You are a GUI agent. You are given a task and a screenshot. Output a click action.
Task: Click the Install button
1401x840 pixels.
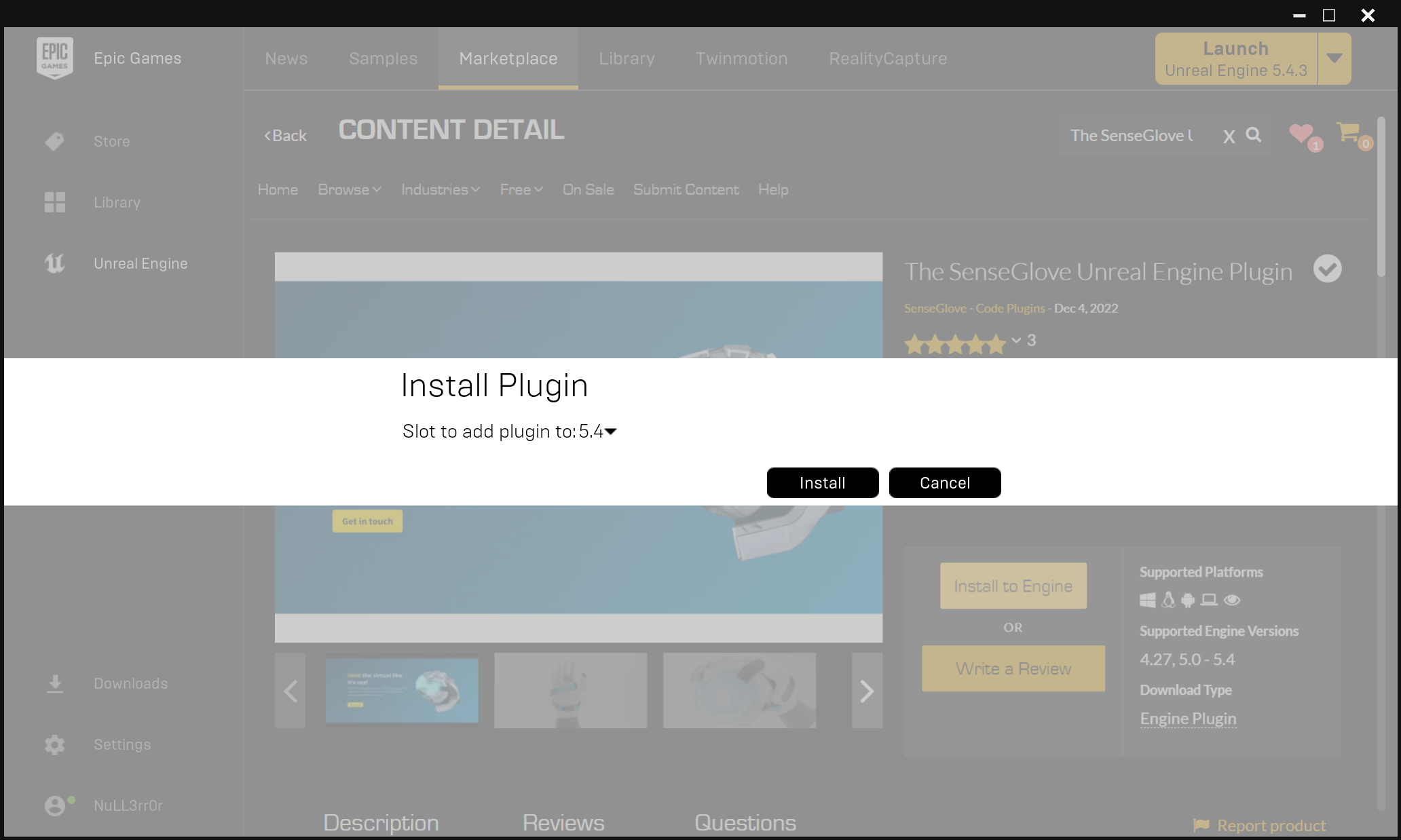point(822,482)
